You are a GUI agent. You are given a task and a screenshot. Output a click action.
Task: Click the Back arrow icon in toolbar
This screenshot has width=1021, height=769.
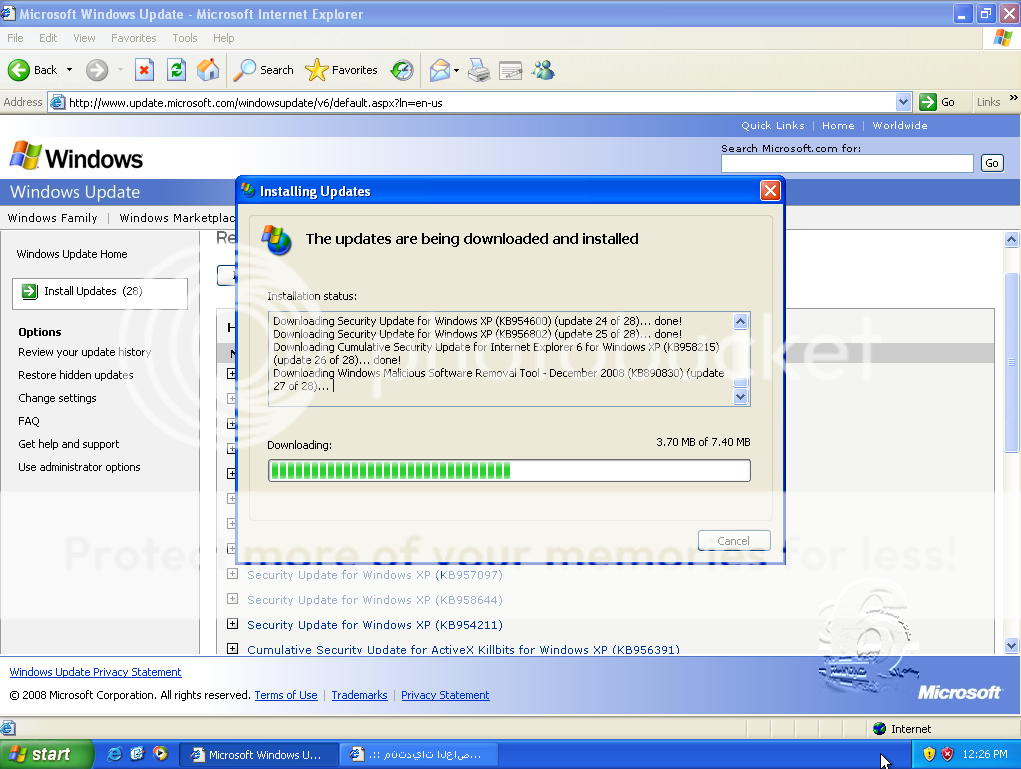19,70
